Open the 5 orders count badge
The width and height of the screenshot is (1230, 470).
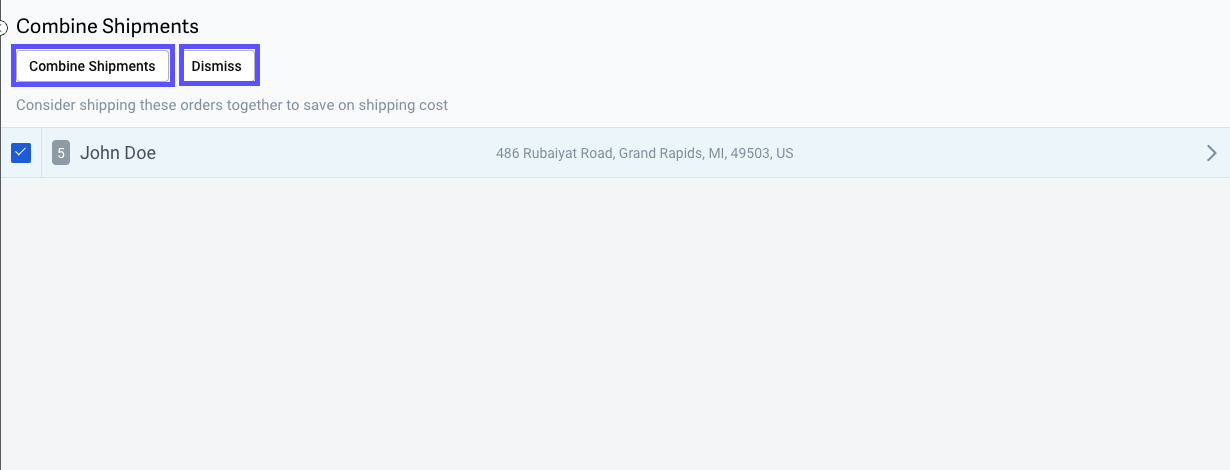pyautogui.click(x=61, y=153)
